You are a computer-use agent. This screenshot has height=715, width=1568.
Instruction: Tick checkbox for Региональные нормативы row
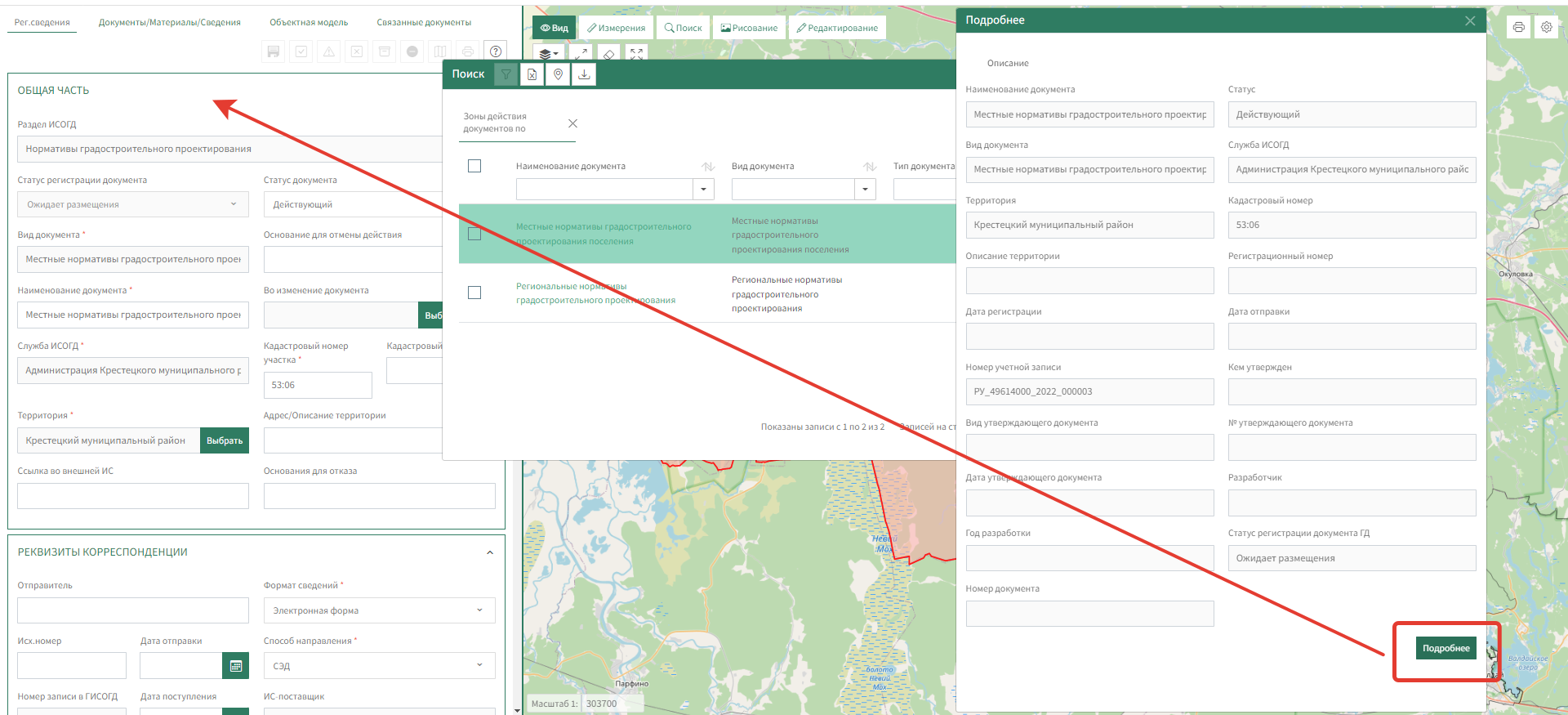[474, 293]
